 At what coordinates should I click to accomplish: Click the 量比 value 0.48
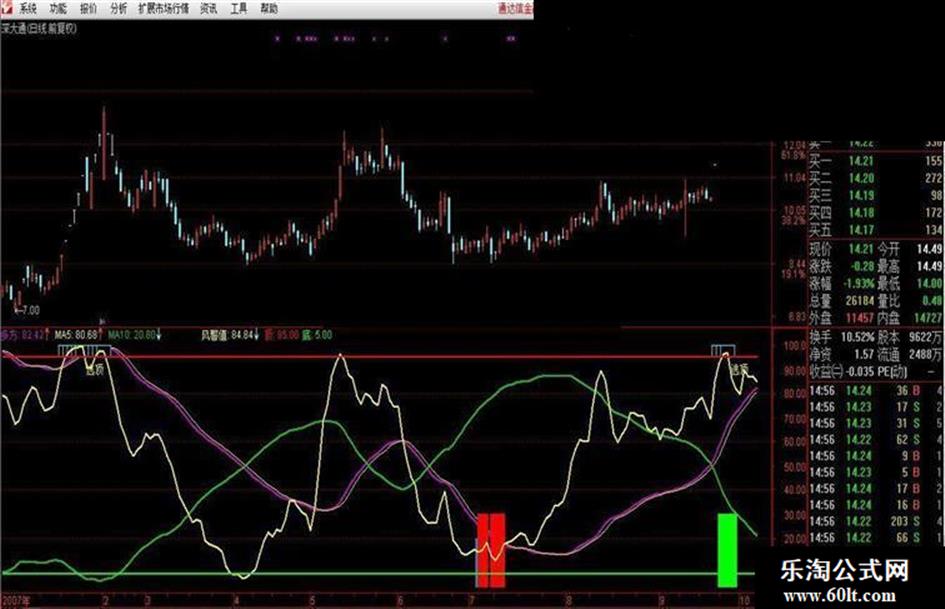point(932,300)
